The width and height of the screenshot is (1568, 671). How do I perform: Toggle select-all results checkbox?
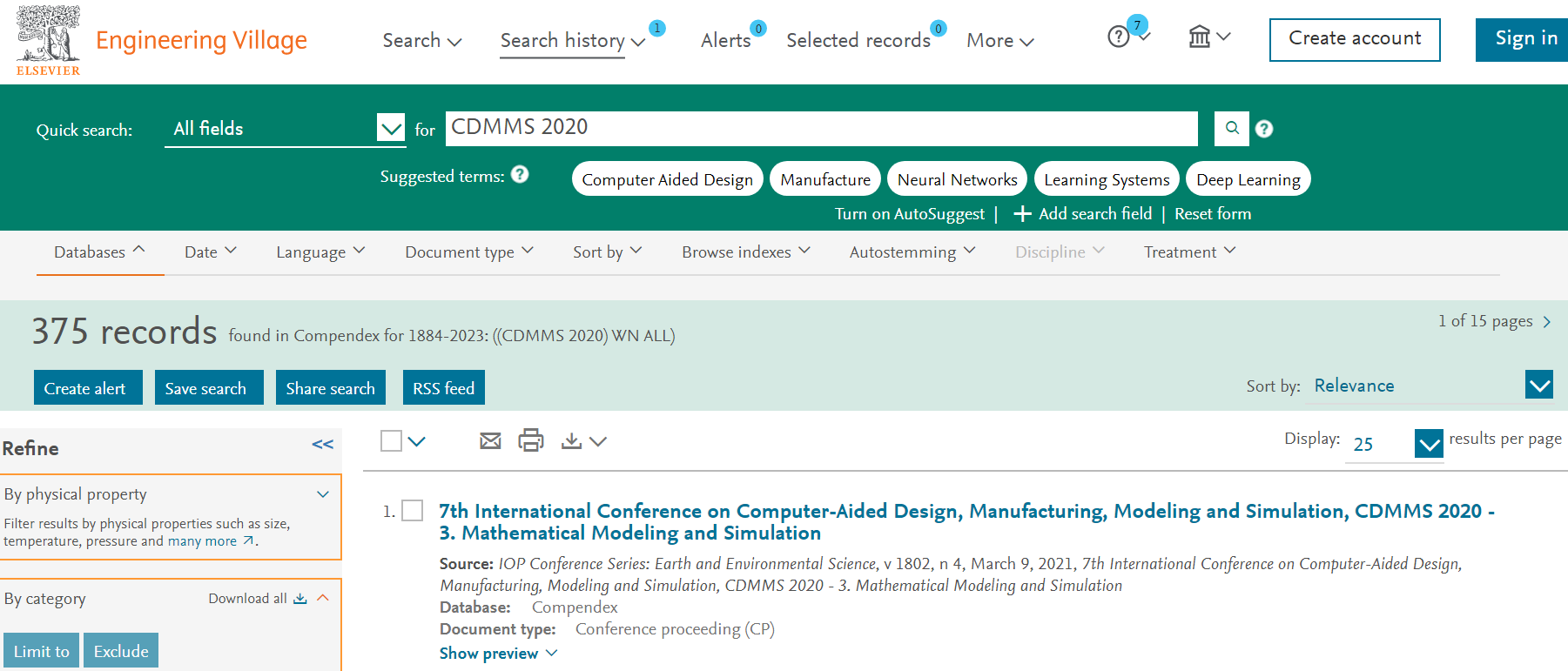click(x=391, y=441)
